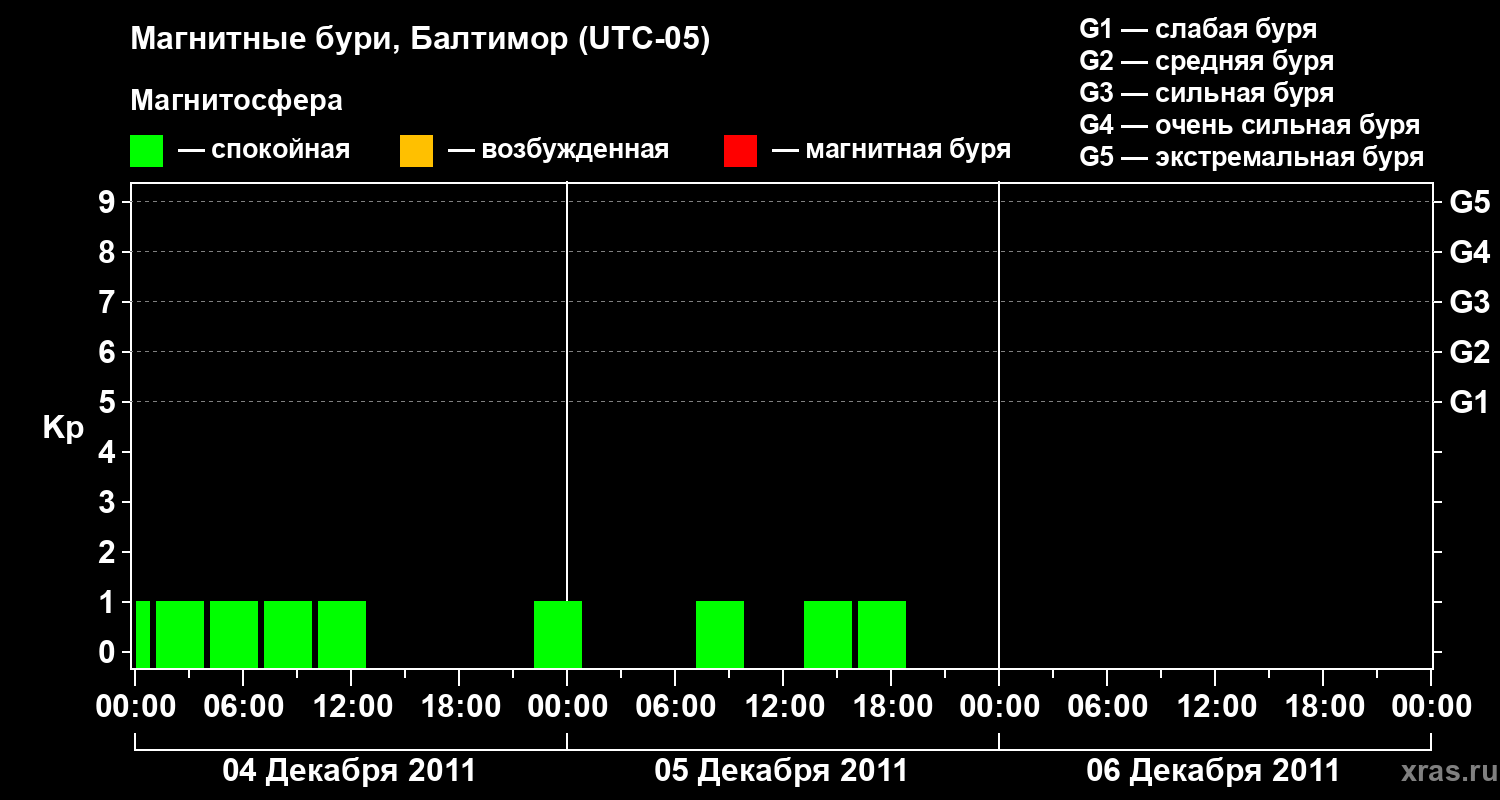This screenshot has height=800, width=1500.
Task: Click the green 'спокойная' legend swatch
Action: point(147,151)
